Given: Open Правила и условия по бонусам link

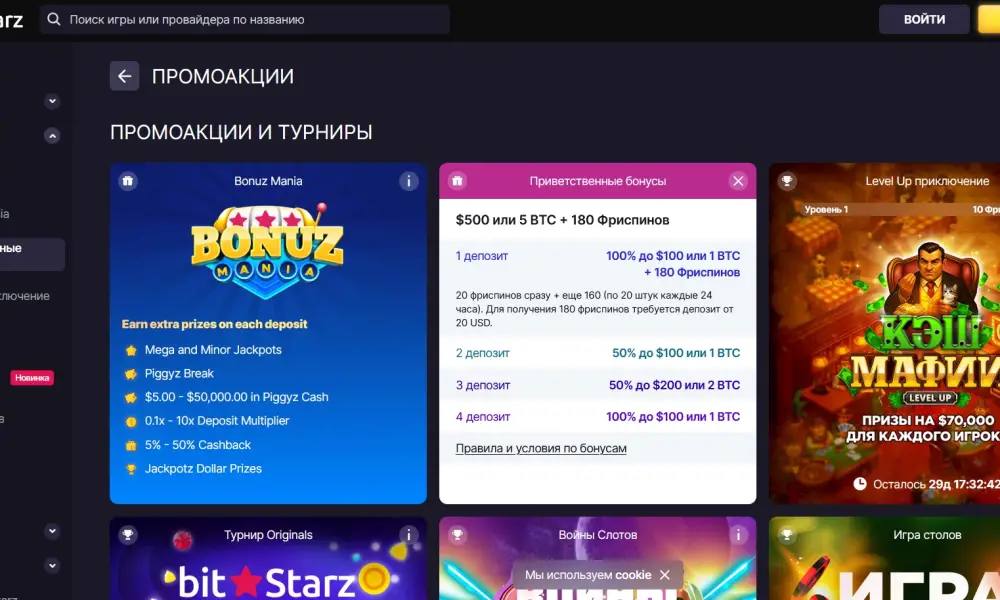Looking at the screenshot, I should [x=541, y=448].
